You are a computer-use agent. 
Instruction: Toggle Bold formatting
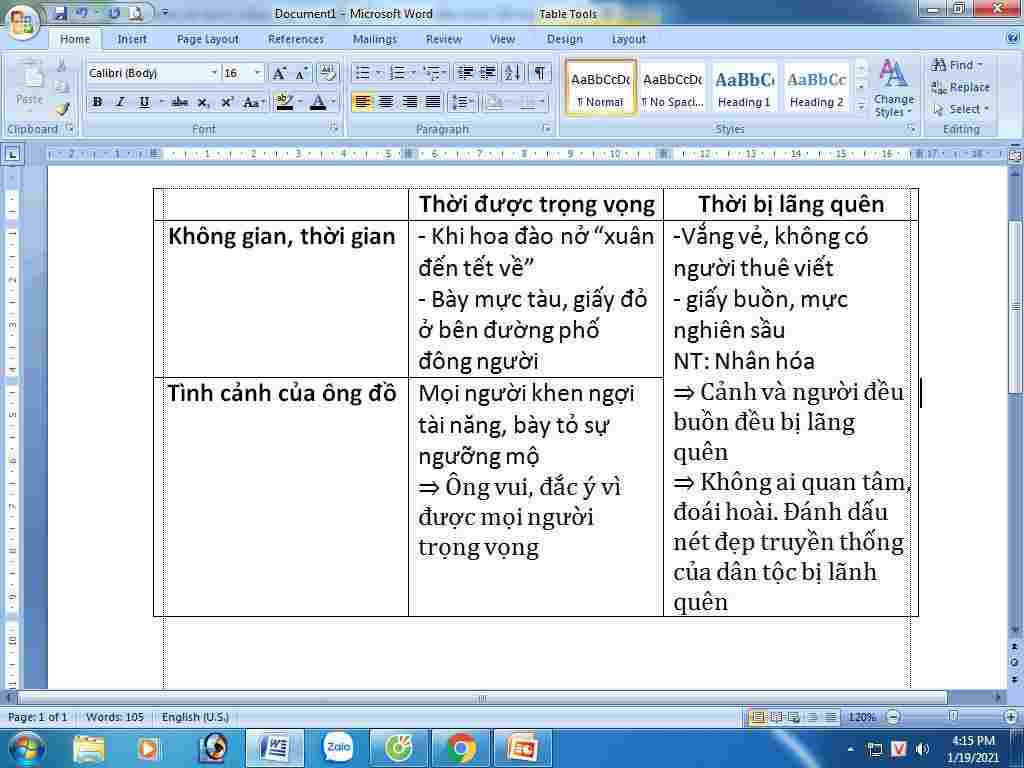tap(97, 102)
